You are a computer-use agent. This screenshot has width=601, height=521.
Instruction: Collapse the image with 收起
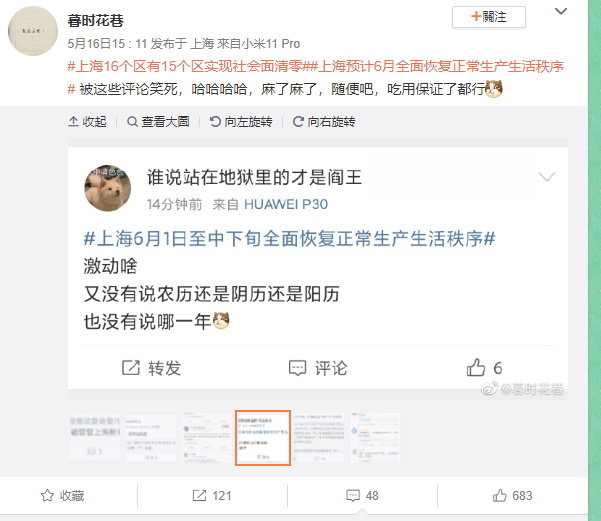(x=87, y=122)
